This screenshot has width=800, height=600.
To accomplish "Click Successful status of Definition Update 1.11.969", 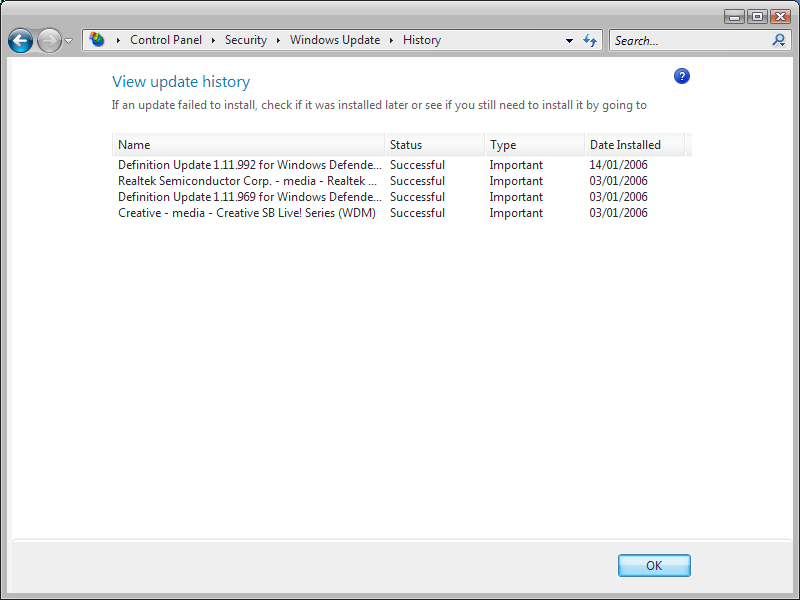I will (417, 197).
